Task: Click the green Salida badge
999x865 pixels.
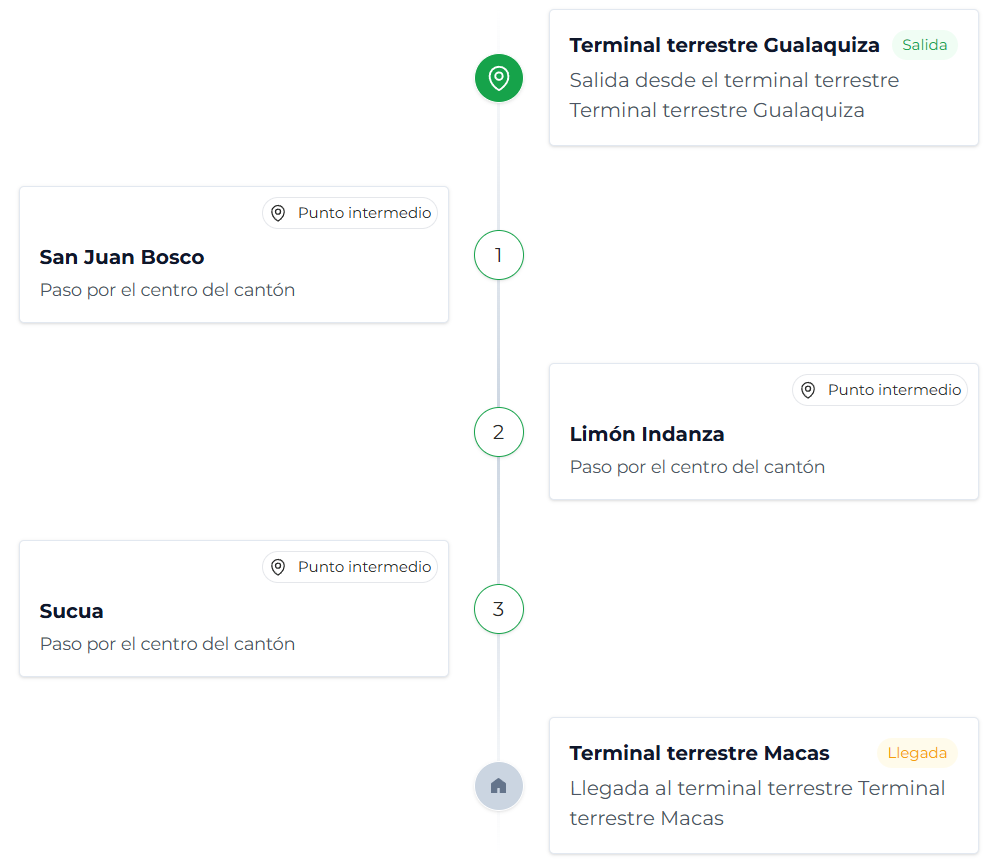Action: (924, 45)
